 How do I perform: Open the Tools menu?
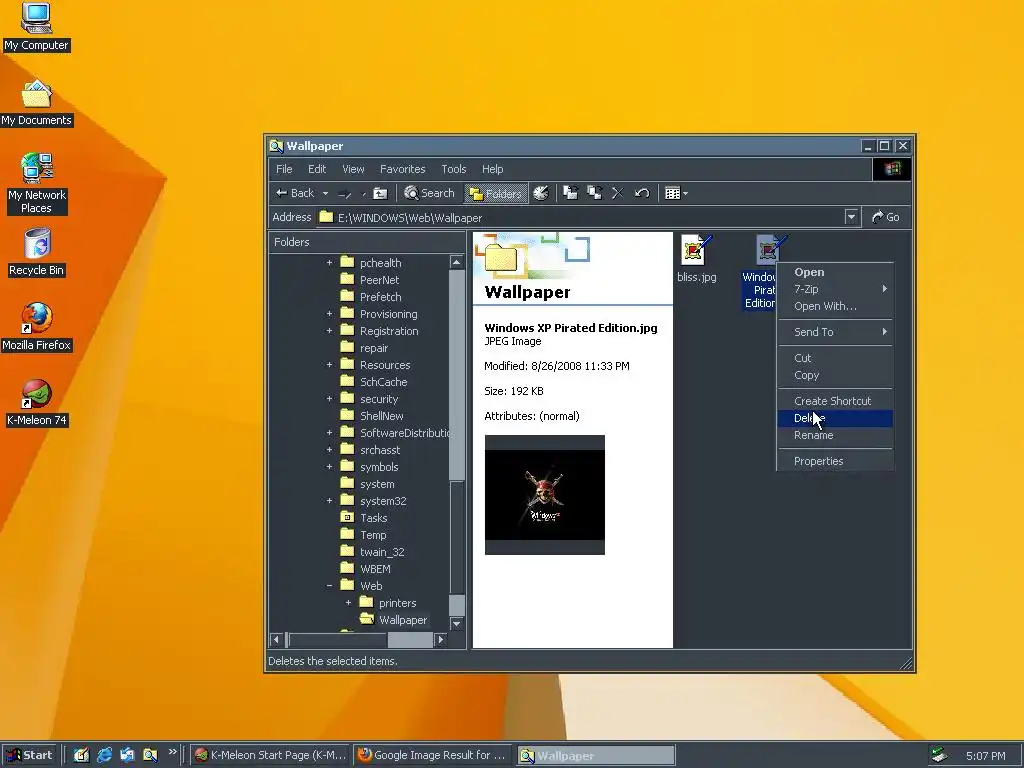click(x=453, y=169)
